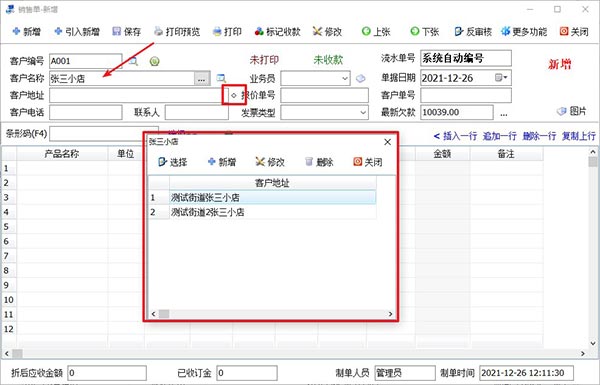Screen dimensions: 600x385
Task: Click the green round icon next to 客户编号
Action: pos(155,61)
